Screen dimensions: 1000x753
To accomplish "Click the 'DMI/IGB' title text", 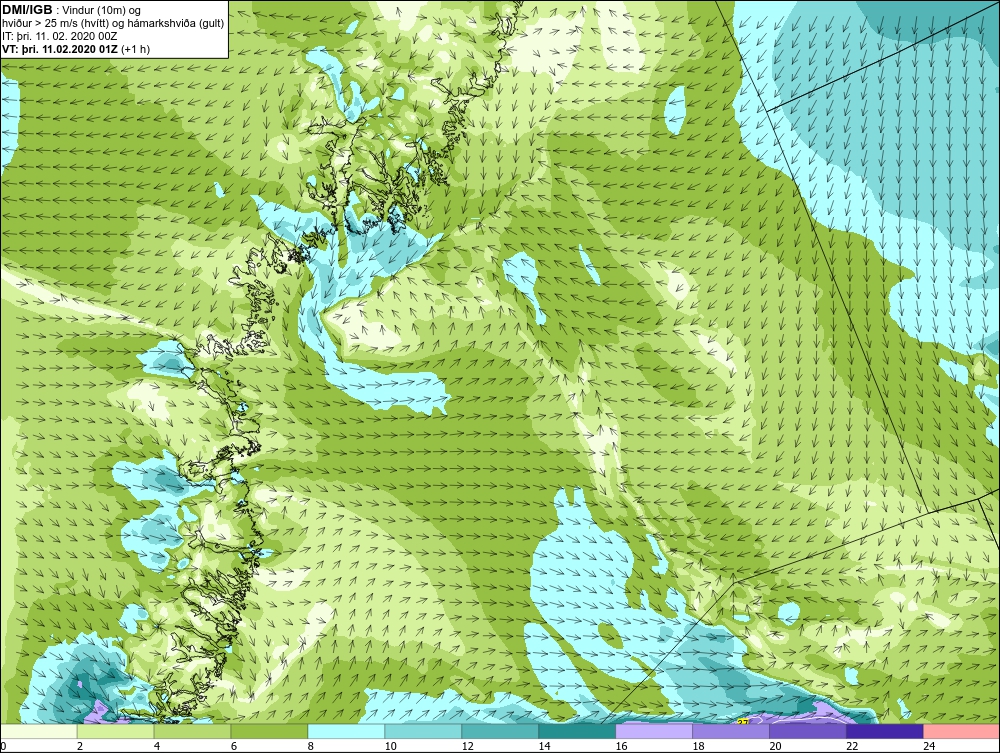I will (x=27, y=10).
